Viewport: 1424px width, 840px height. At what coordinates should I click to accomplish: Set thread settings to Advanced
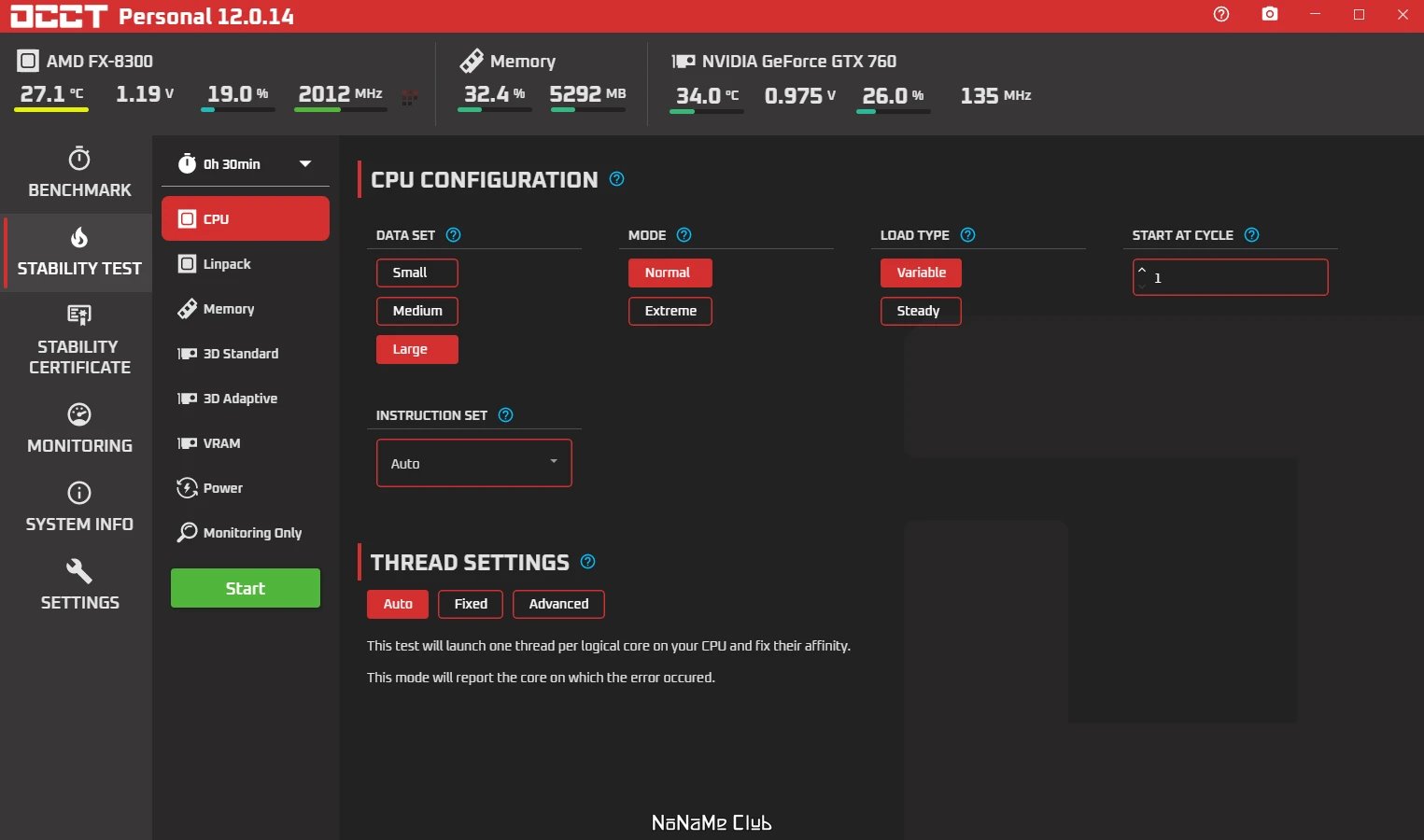click(558, 604)
